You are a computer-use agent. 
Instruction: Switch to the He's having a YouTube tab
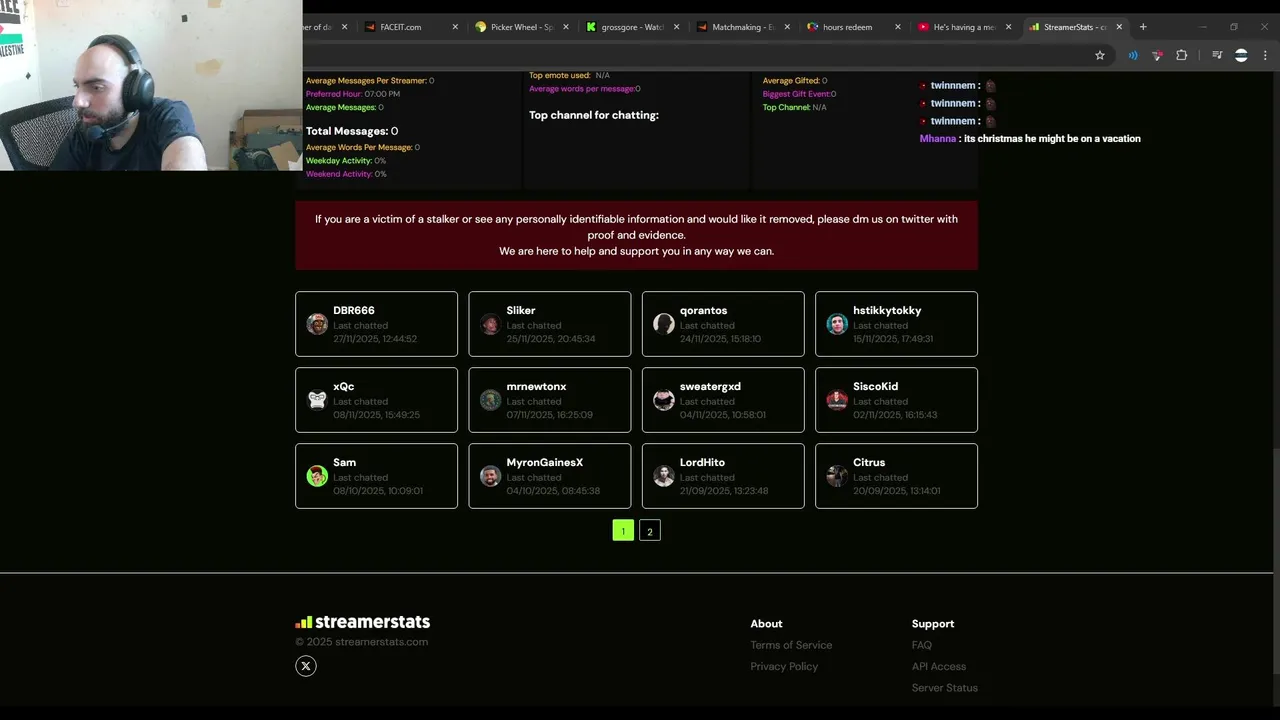(962, 27)
